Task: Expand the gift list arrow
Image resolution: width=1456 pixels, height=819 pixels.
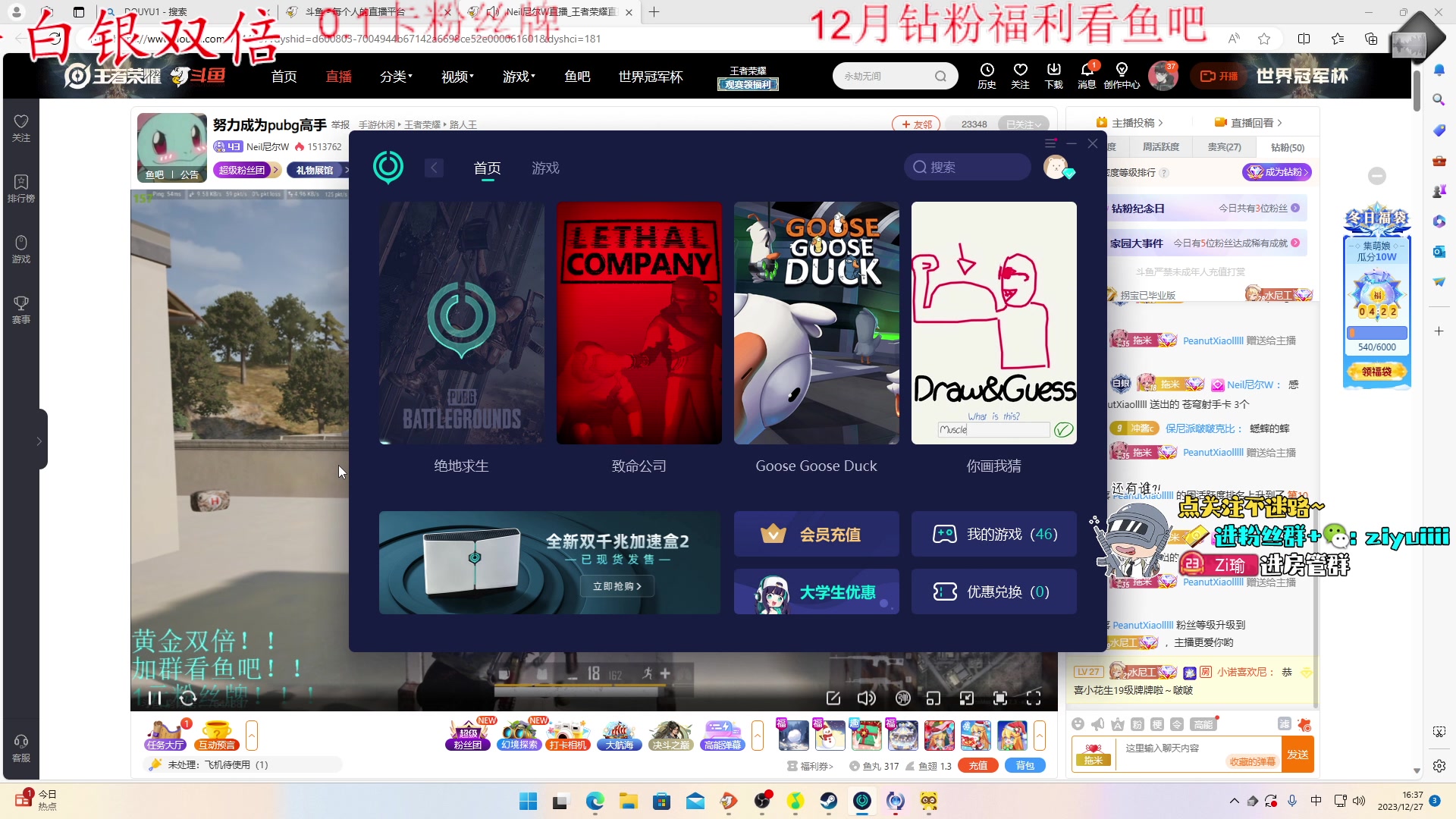Action: [1040, 735]
